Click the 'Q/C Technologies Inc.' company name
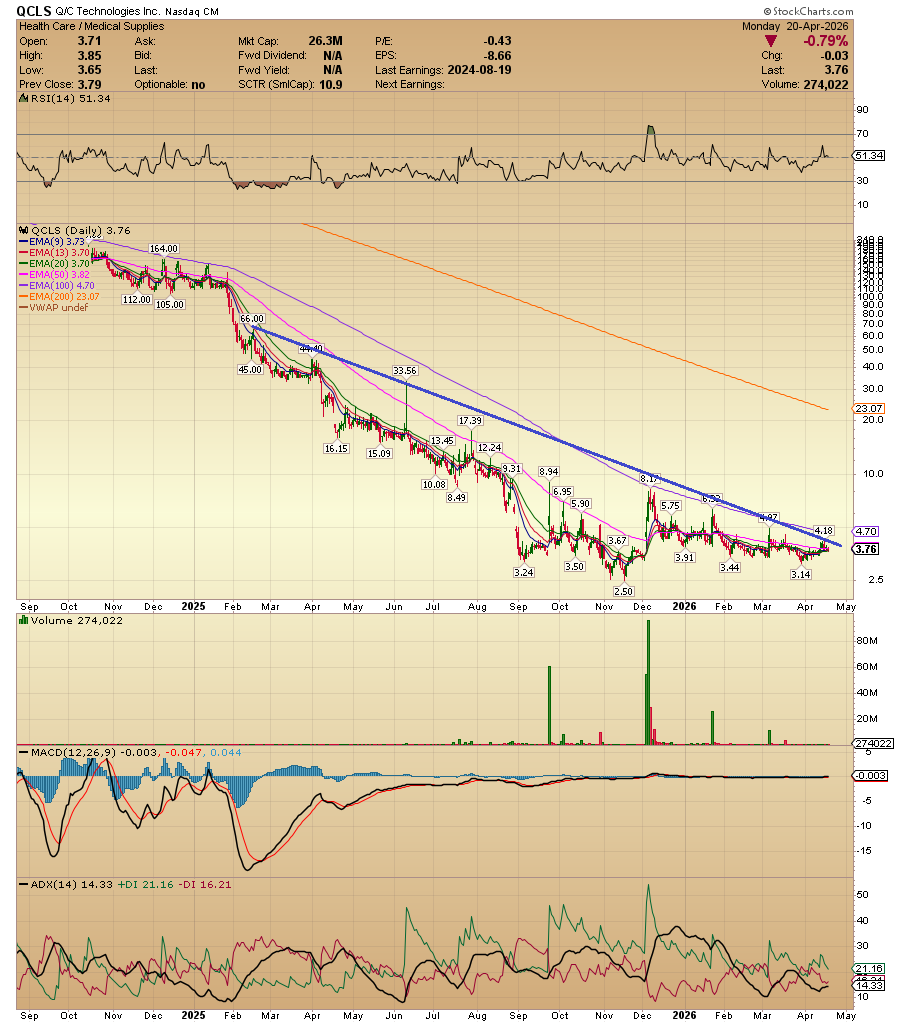Screen dimensions: 900x1023 point(108,11)
